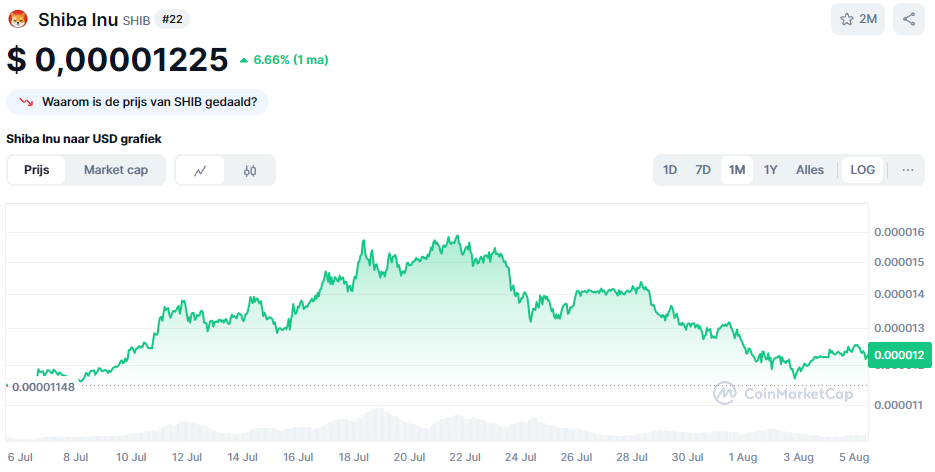Click the $ 0,00001225 price text
This screenshot has width=935, height=472.
click(117, 60)
